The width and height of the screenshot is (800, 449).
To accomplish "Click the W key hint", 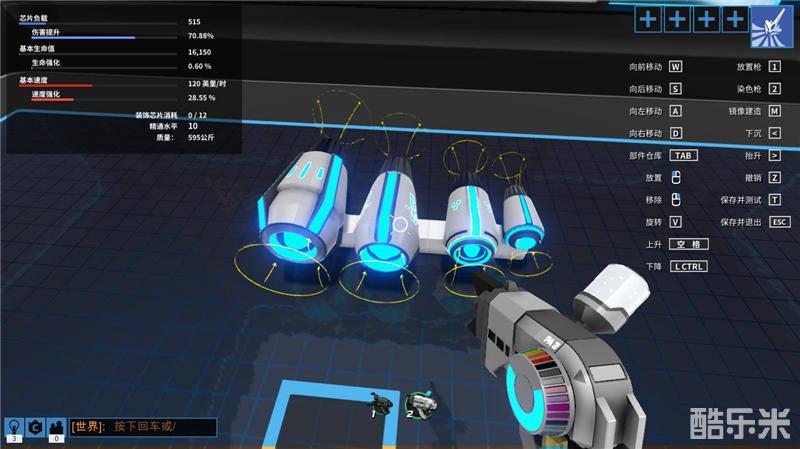I will 676,67.
